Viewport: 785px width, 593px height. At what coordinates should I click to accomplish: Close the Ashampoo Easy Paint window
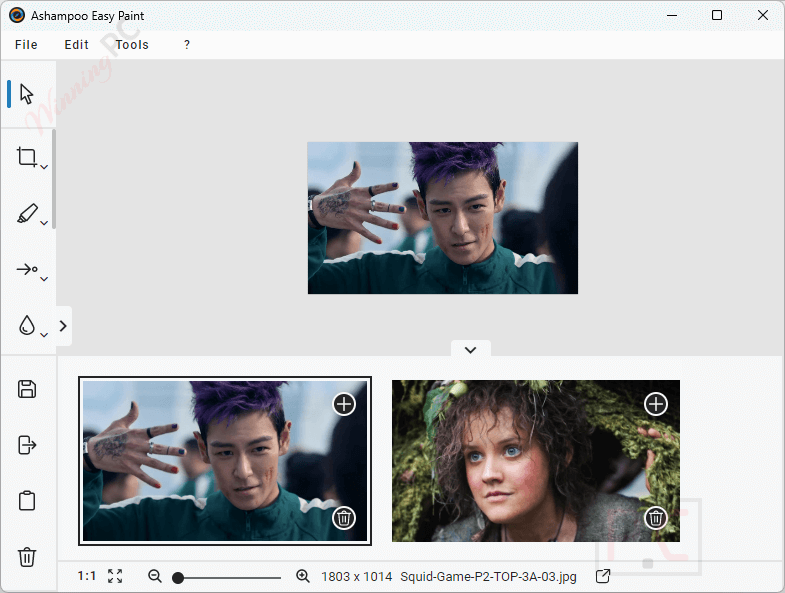tap(762, 16)
